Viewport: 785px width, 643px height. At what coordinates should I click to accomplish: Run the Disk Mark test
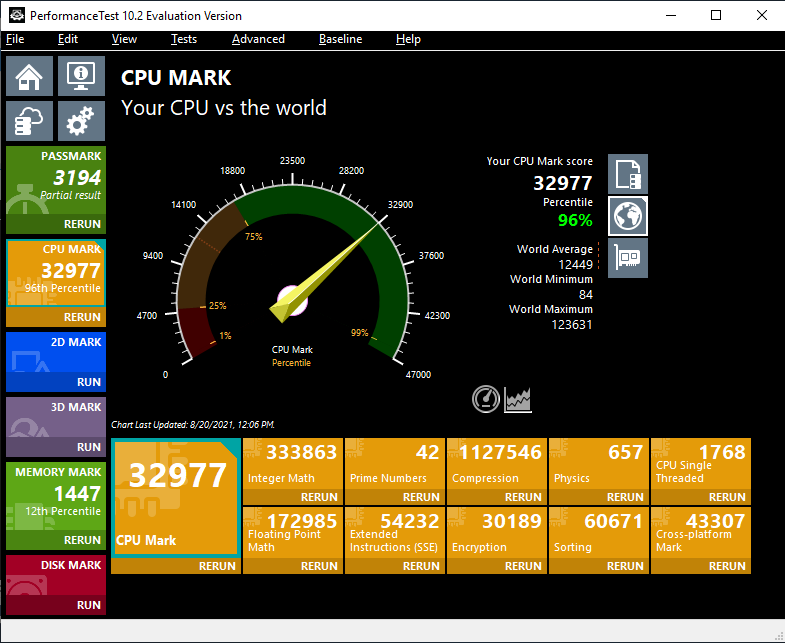coord(56,605)
